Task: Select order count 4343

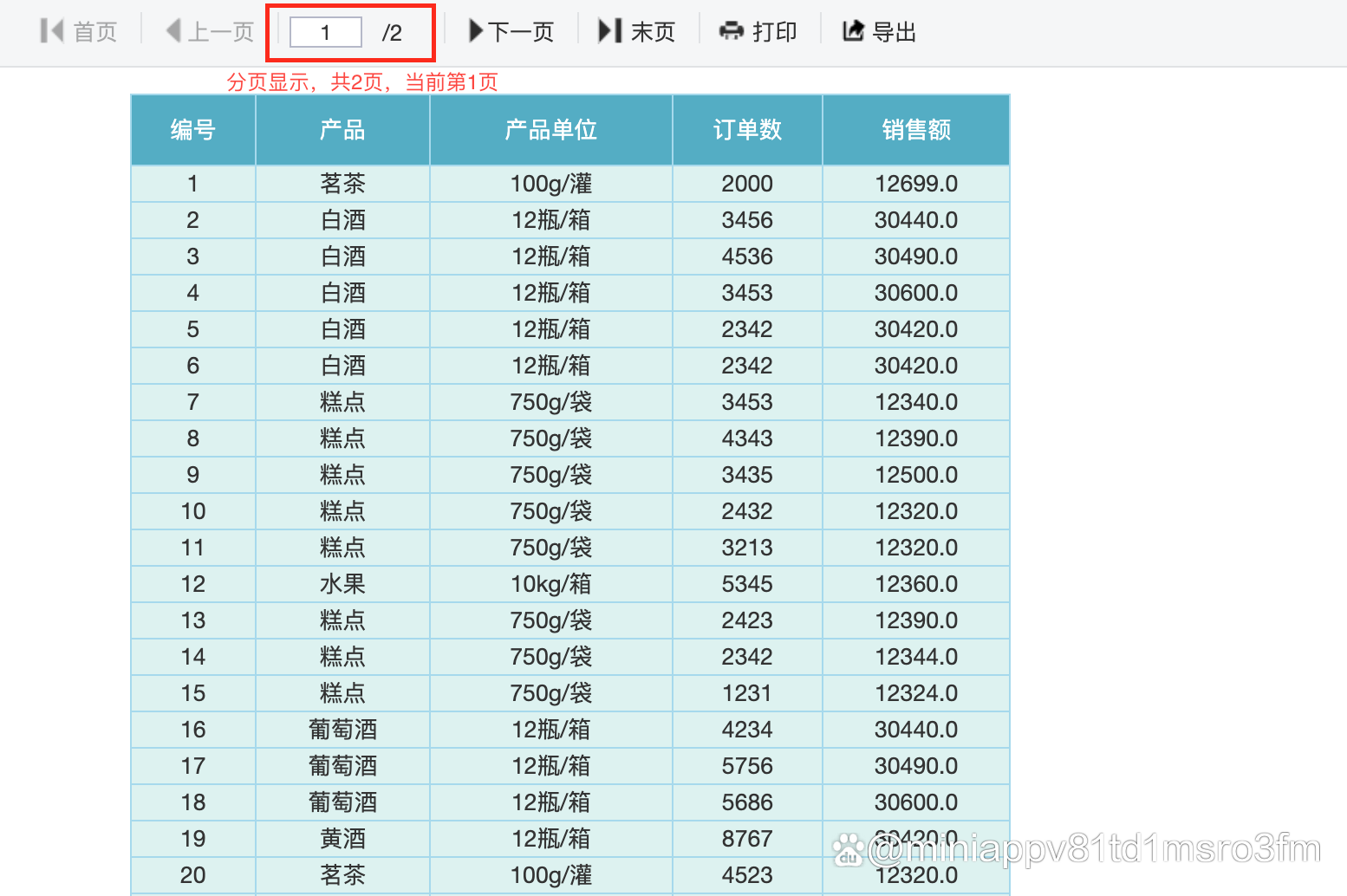Action: pyautogui.click(x=747, y=438)
